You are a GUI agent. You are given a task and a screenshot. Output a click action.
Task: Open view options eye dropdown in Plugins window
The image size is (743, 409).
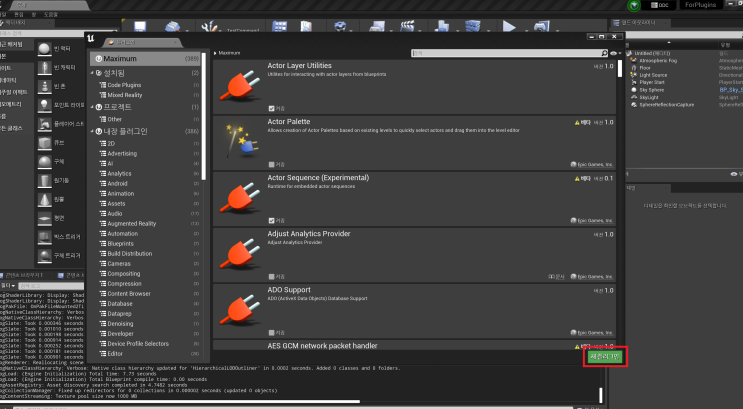coord(616,53)
